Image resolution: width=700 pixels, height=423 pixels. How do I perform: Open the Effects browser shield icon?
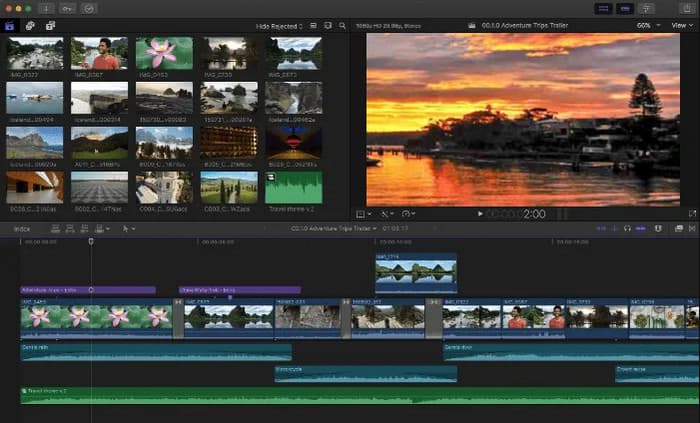point(658,228)
